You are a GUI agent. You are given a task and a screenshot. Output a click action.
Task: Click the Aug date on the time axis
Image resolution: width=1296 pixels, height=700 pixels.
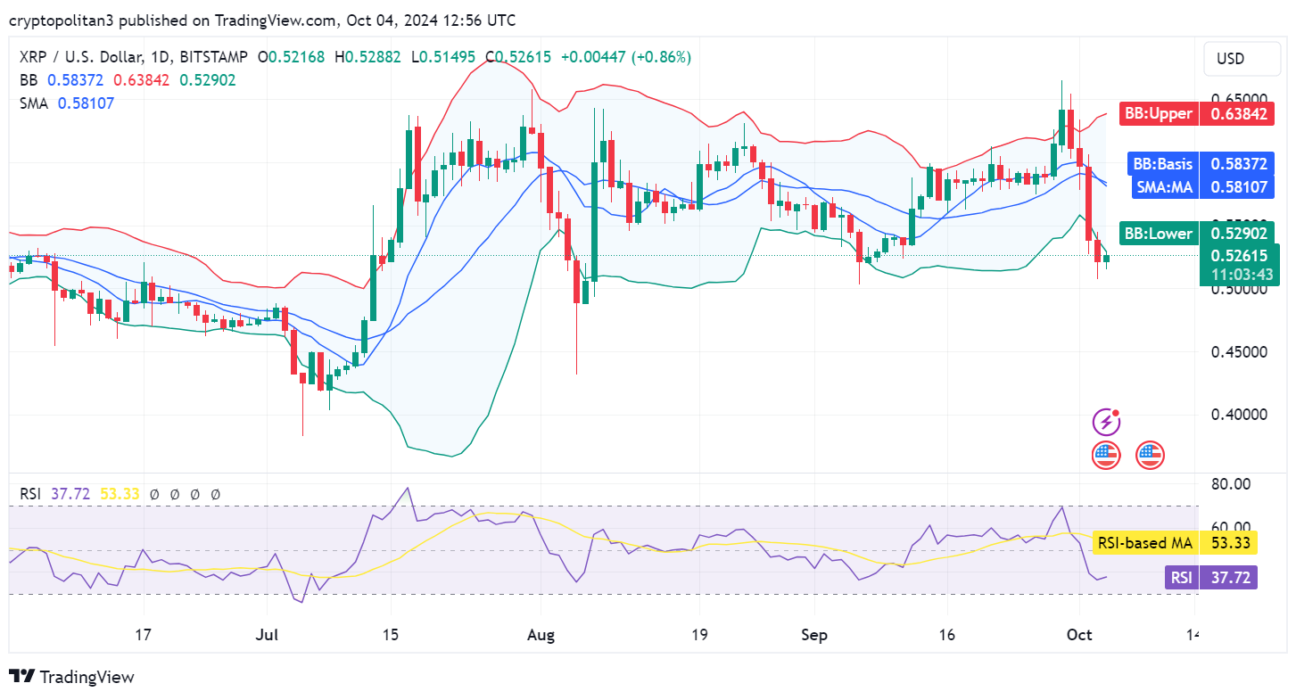[540, 634]
